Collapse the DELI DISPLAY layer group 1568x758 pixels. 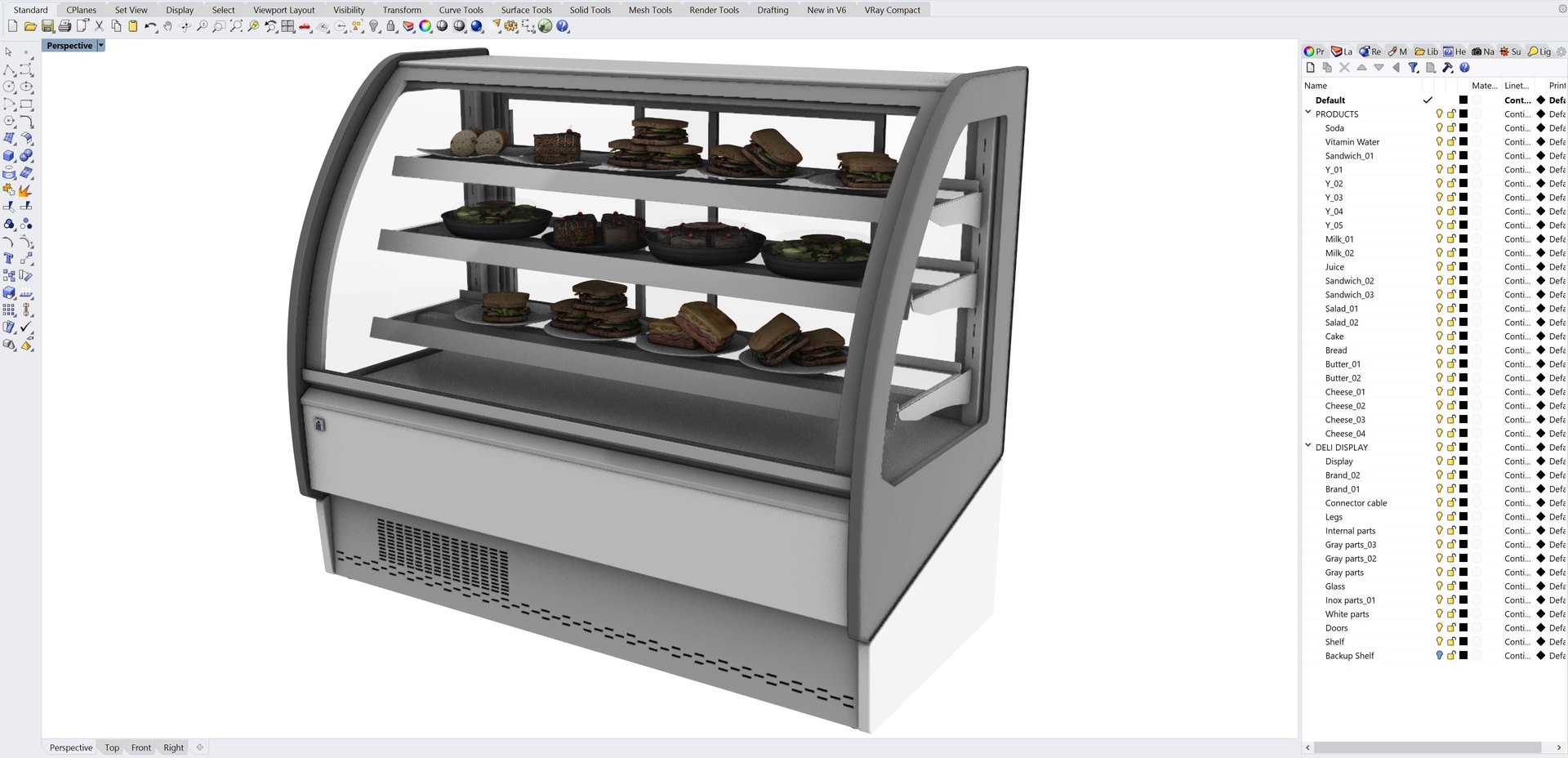tap(1308, 446)
